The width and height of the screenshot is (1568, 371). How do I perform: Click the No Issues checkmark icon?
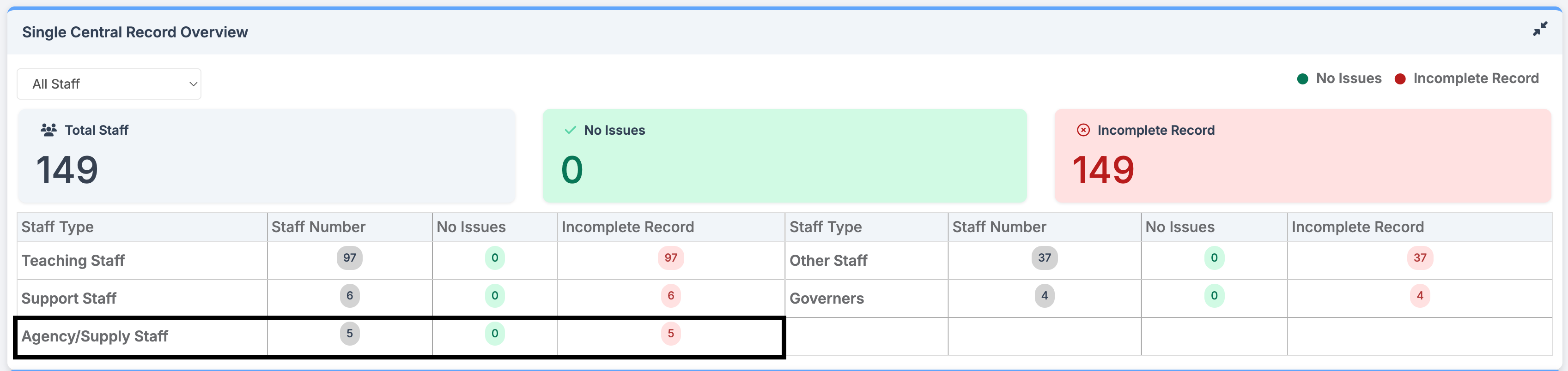(571, 130)
